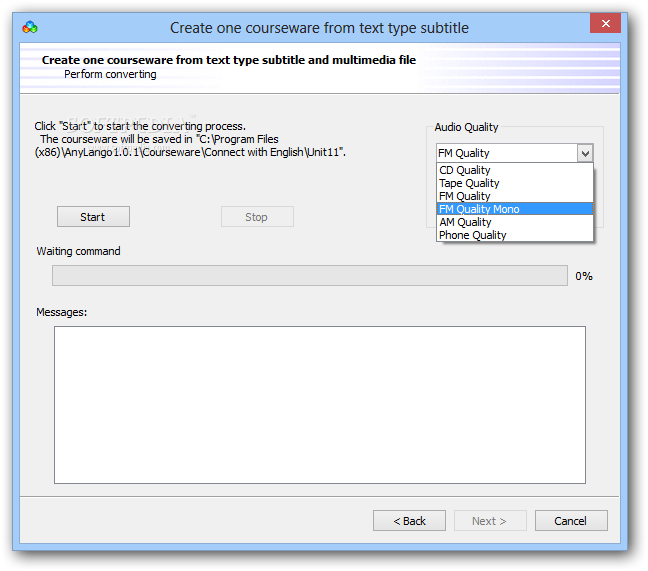Pick Phone Quality from the list

(x=515, y=235)
